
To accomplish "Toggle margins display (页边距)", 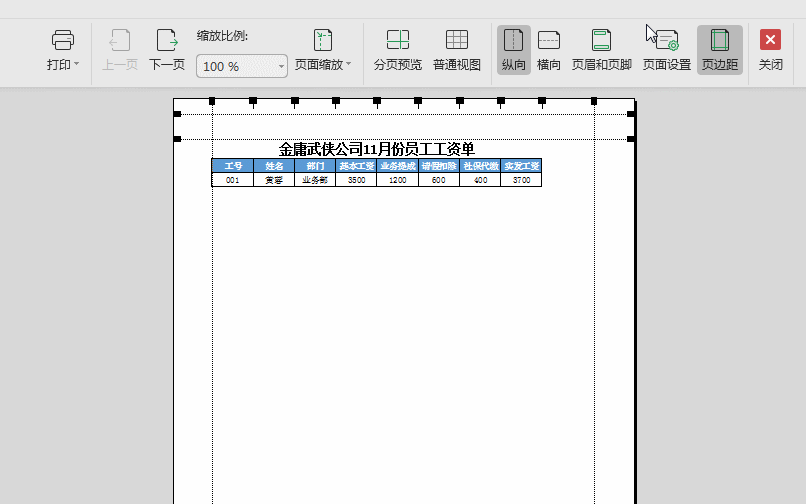I will [720, 50].
